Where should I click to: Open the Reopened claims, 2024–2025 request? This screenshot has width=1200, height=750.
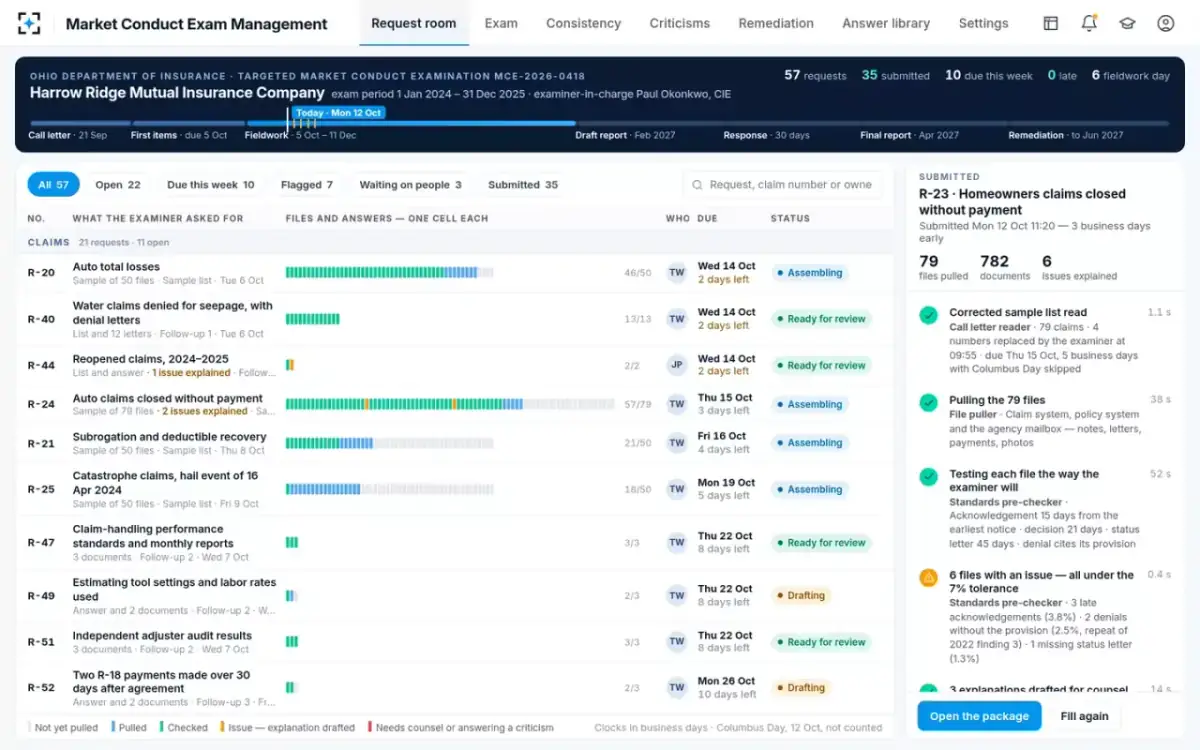[151, 359]
